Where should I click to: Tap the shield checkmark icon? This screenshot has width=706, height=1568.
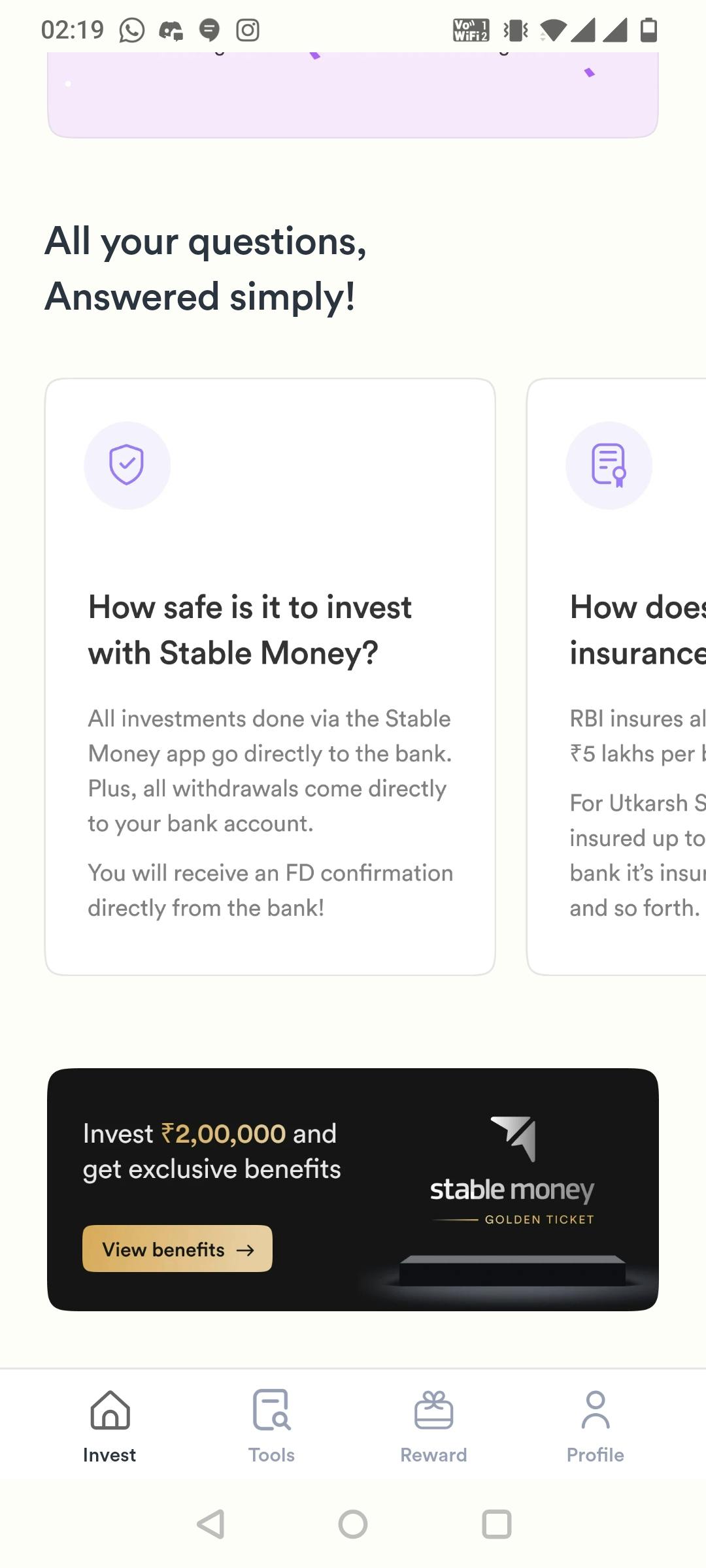(127, 465)
